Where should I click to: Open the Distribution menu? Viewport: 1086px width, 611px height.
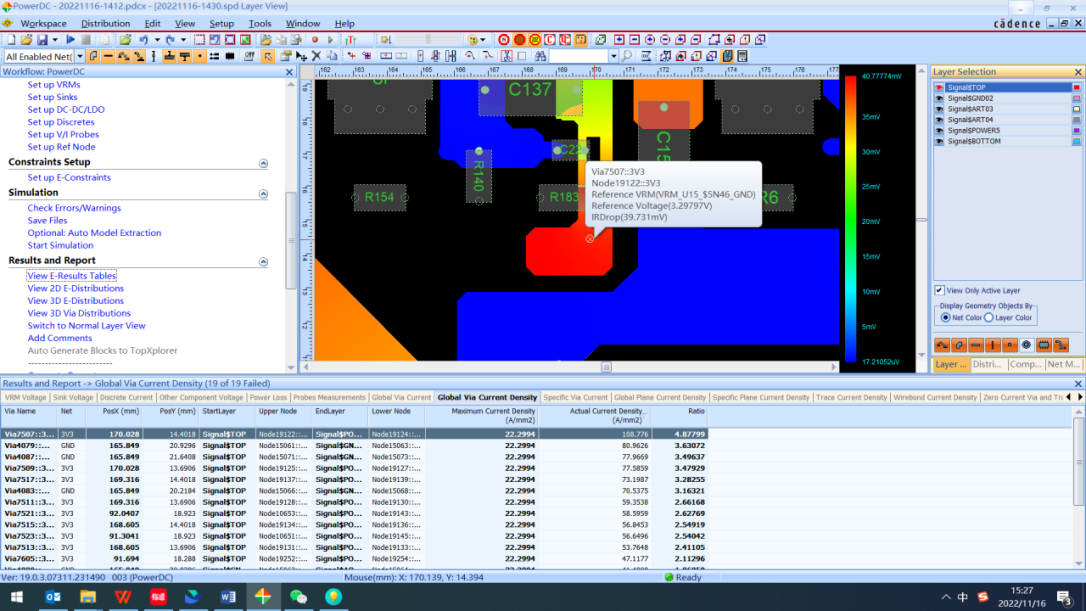[x=105, y=24]
